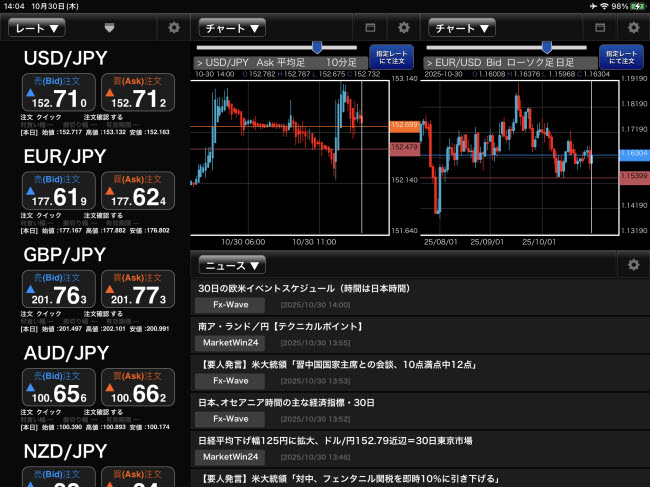This screenshot has width=650, height=487.
Task: Click USD/JPY chart zoom slider handle
Action: (x=317, y=47)
